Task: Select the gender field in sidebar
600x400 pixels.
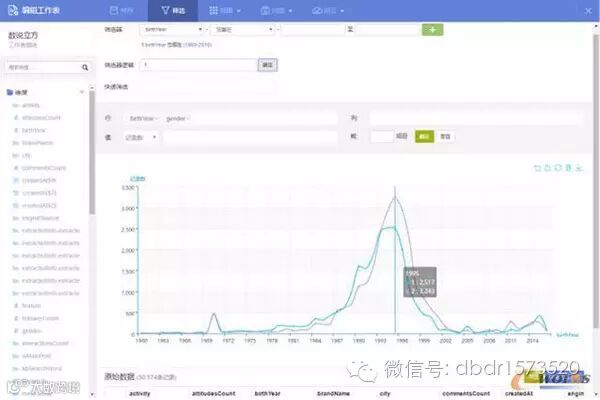Action: coord(31,331)
